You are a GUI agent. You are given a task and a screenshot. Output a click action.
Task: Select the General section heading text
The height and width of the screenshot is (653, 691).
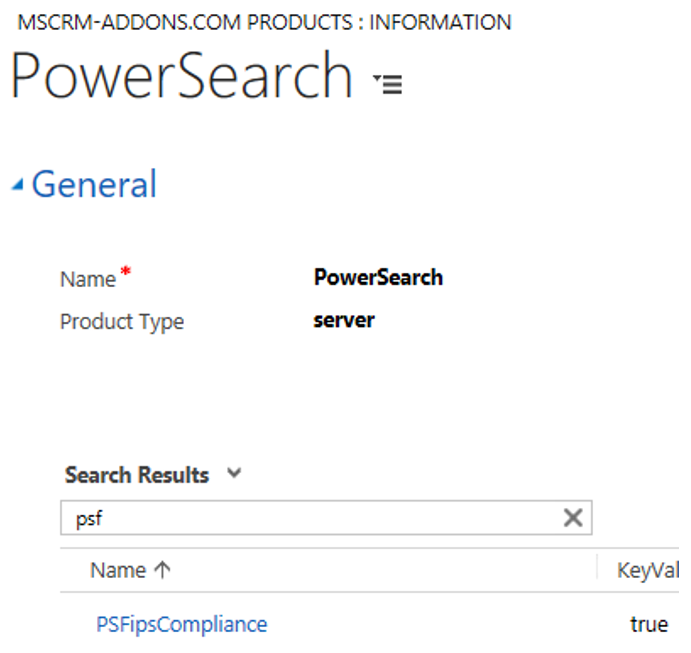(x=94, y=184)
